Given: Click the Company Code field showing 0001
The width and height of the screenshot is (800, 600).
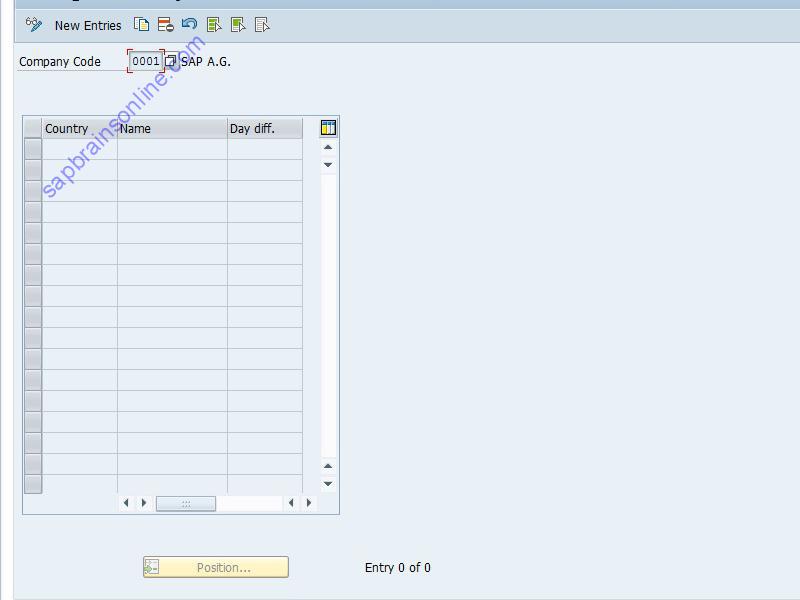Looking at the screenshot, I should pyautogui.click(x=145, y=61).
